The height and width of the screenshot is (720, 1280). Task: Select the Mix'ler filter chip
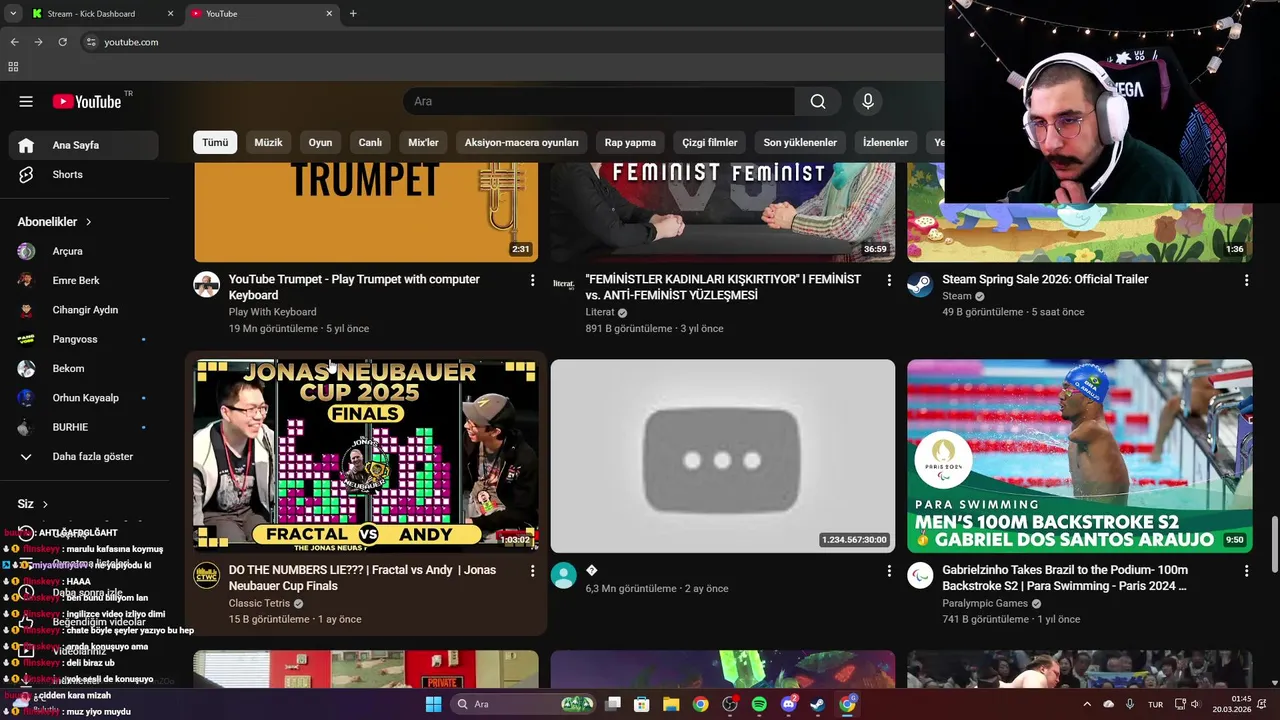click(423, 142)
